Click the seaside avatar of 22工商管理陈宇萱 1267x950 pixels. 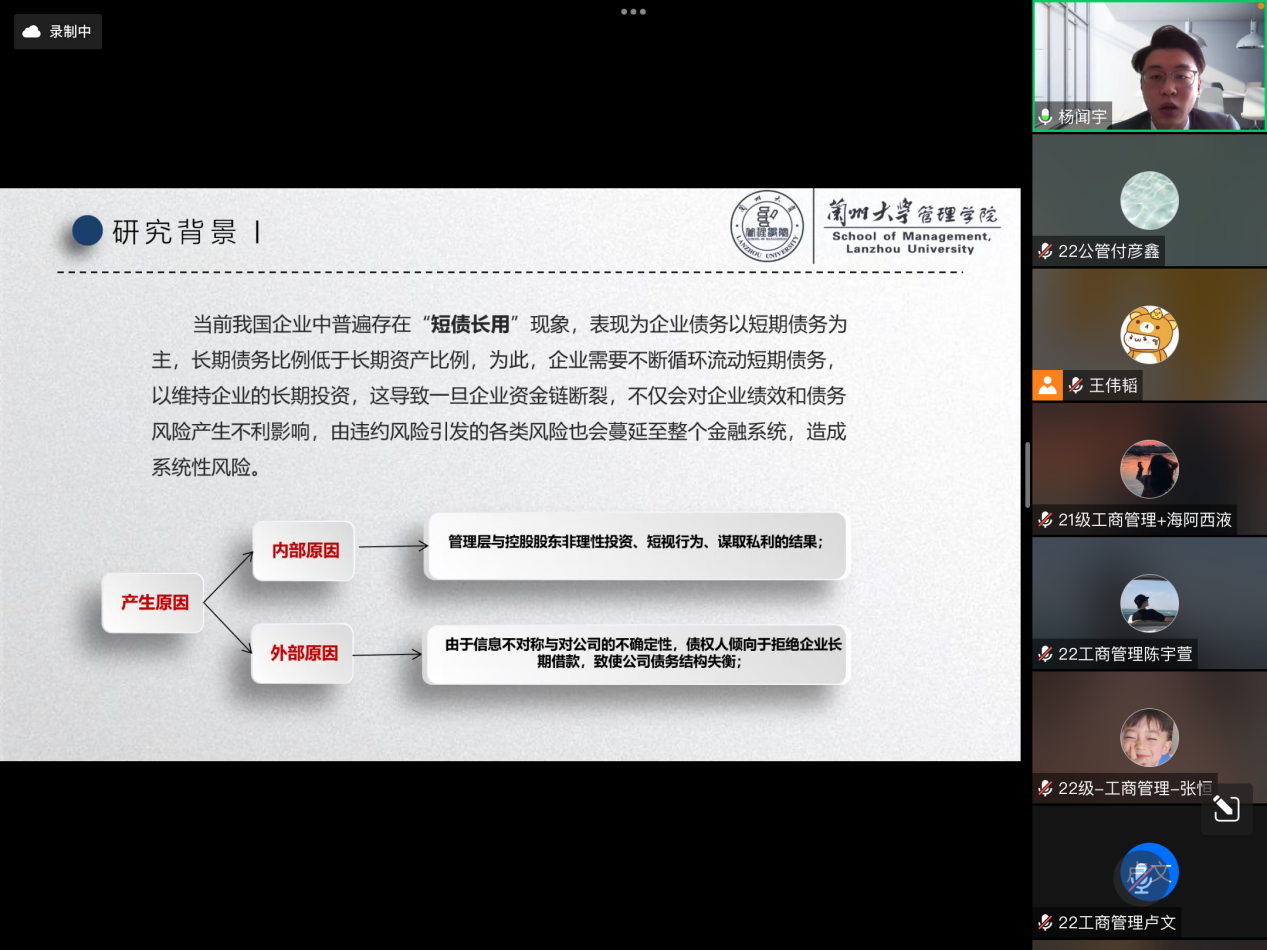(1149, 603)
